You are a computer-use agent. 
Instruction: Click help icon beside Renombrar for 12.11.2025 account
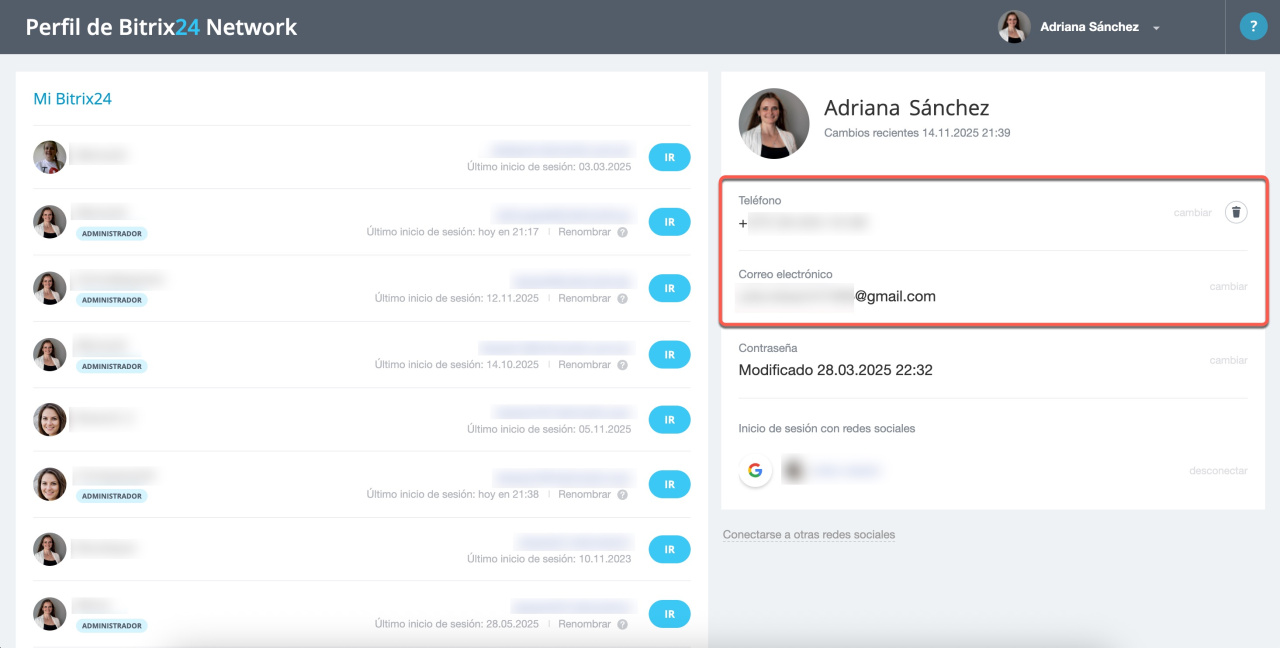click(622, 298)
